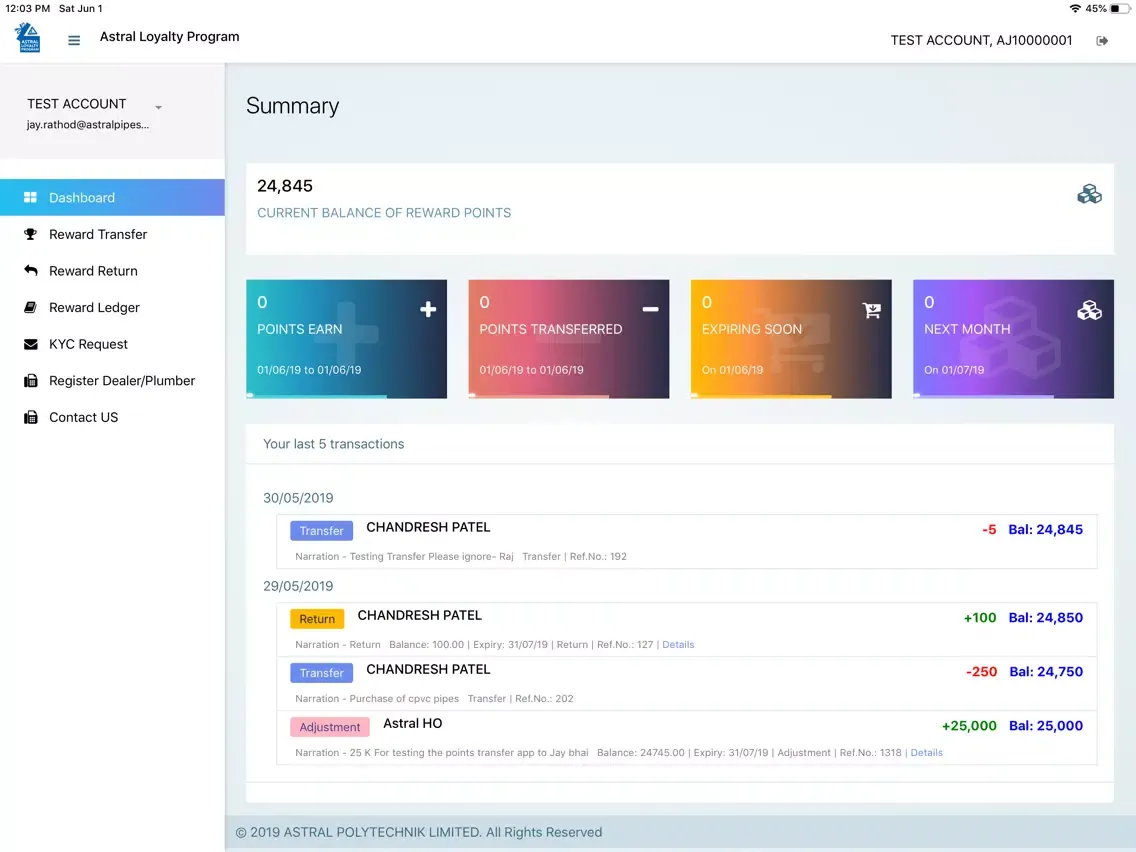Open Reward Transfer in the sidebar
The image size is (1136, 852).
(x=112, y=234)
